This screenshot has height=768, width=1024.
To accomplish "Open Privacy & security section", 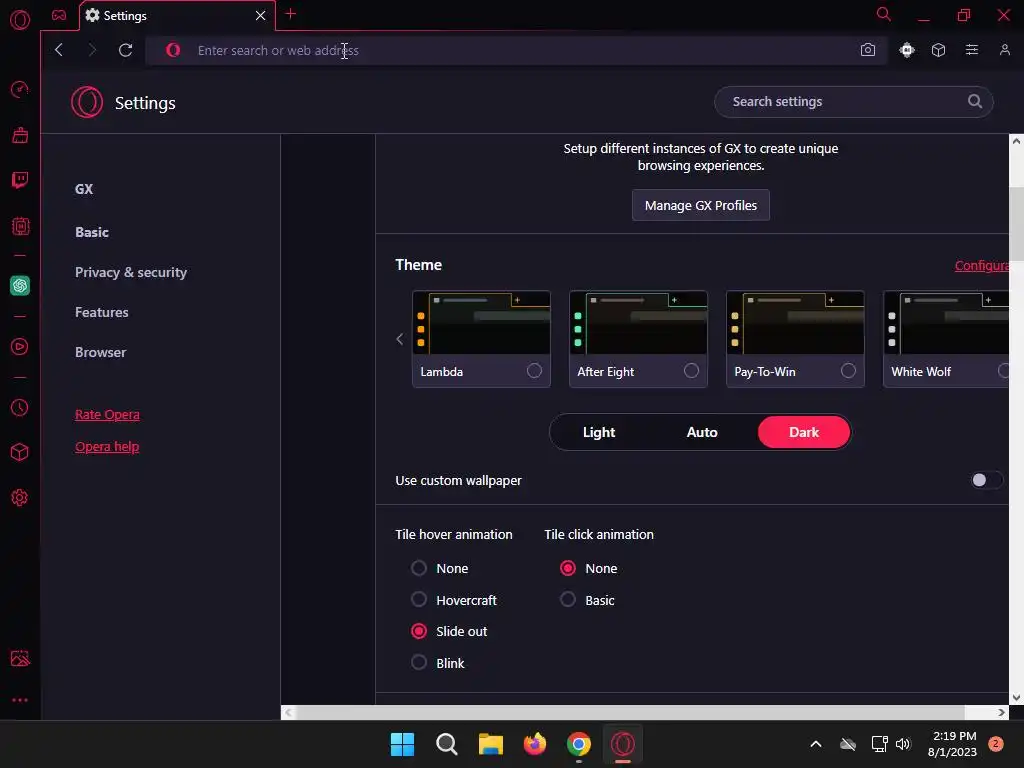I will point(131,272).
